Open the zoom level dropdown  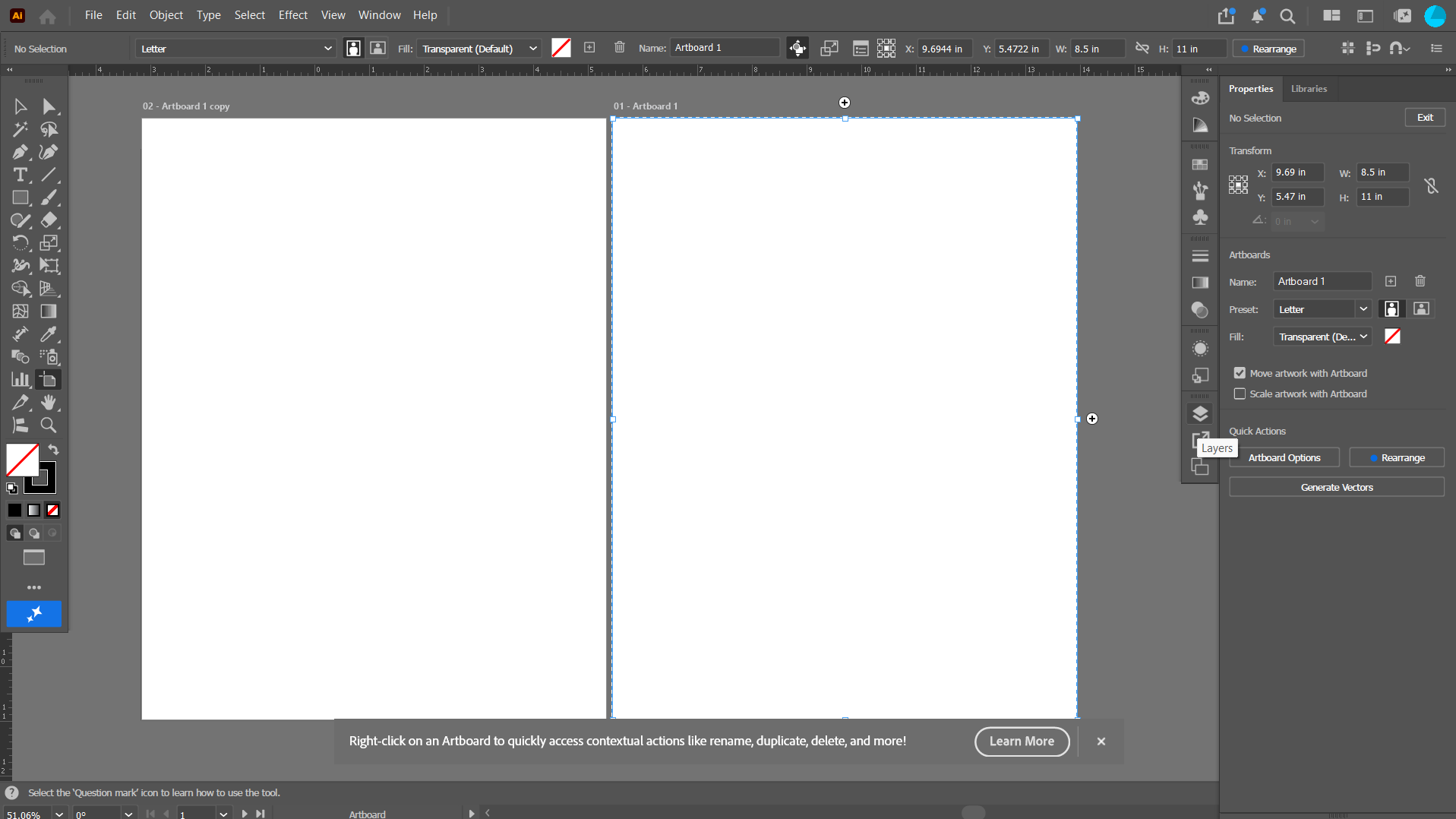pos(59,814)
